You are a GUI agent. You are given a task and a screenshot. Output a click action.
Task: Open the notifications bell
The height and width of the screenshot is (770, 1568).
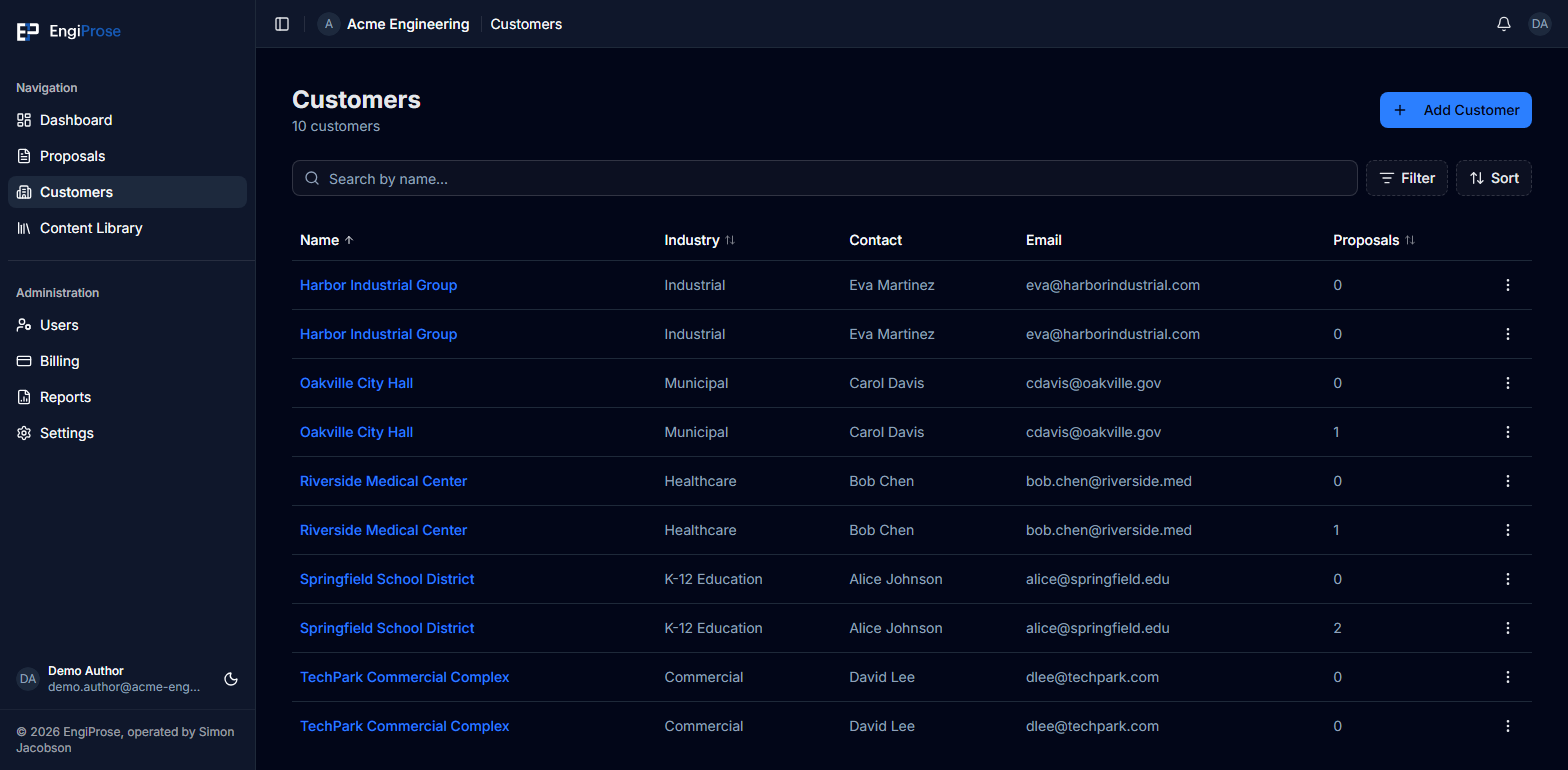coord(1504,24)
